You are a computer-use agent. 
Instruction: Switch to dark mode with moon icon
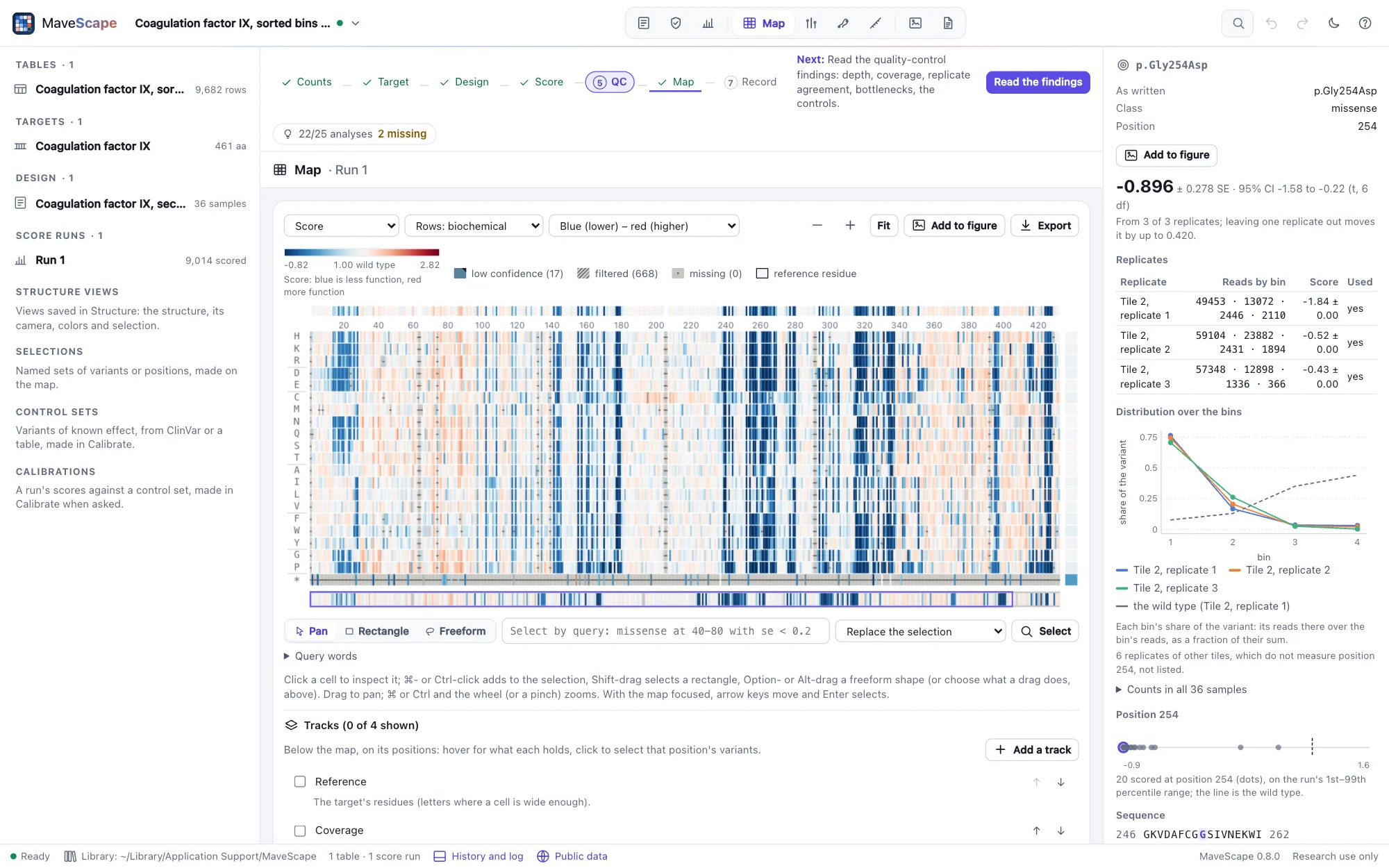pyautogui.click(x=1333, y=24)
